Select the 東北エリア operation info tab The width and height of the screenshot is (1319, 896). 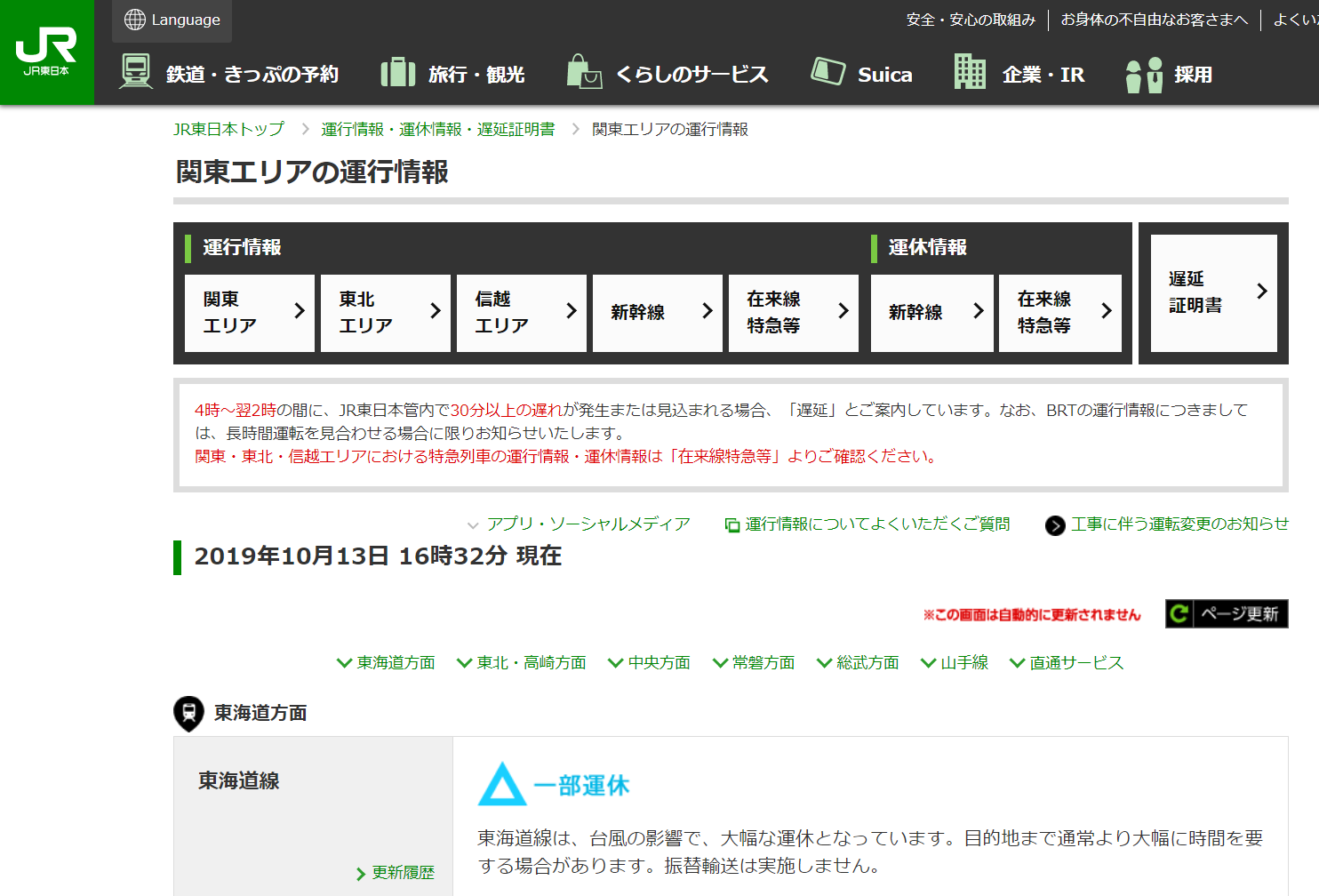(x=386, y=313)
